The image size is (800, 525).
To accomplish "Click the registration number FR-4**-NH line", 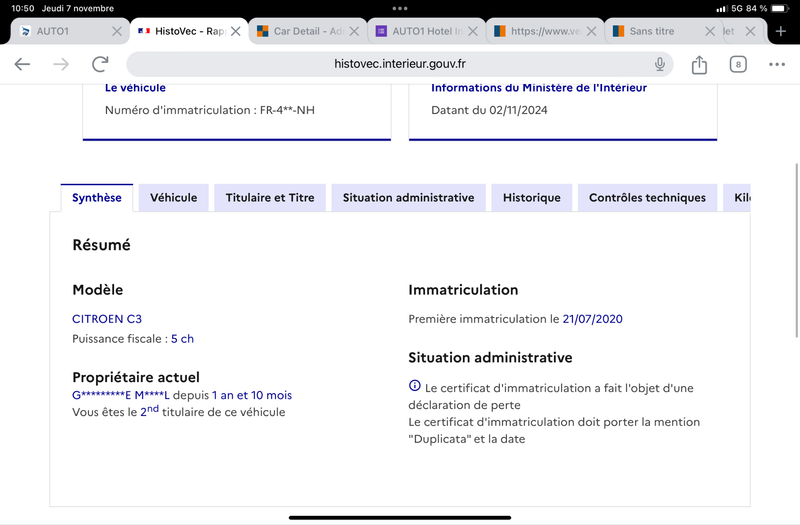I will (210, 110).
